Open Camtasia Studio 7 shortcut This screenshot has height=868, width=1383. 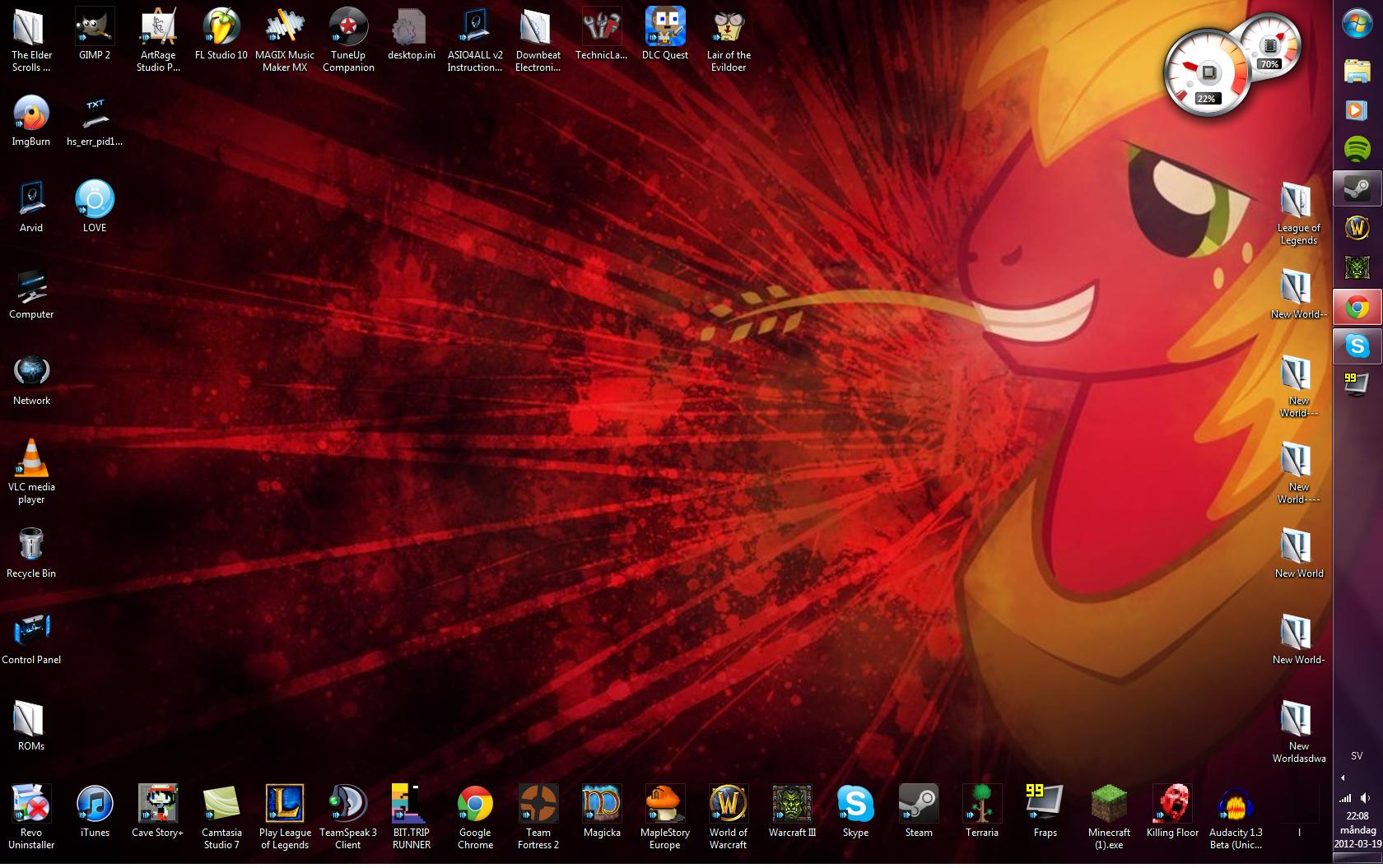[221, 818]
